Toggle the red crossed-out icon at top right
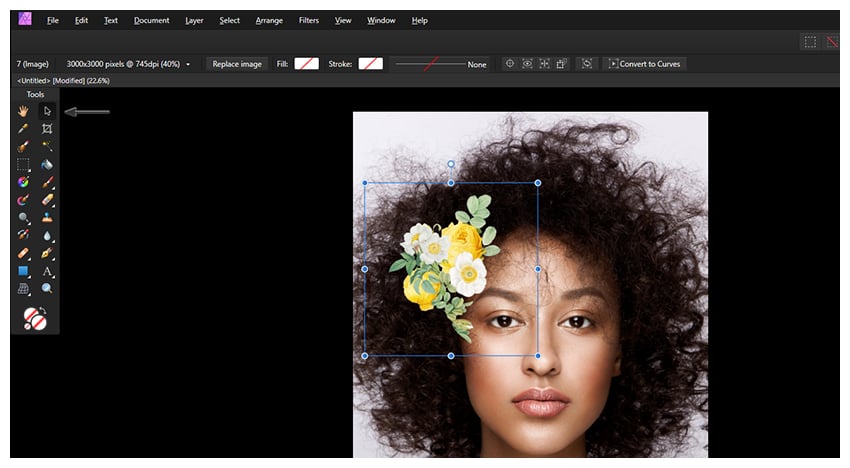Screen dimensions: 850x468 coord(830,42)
